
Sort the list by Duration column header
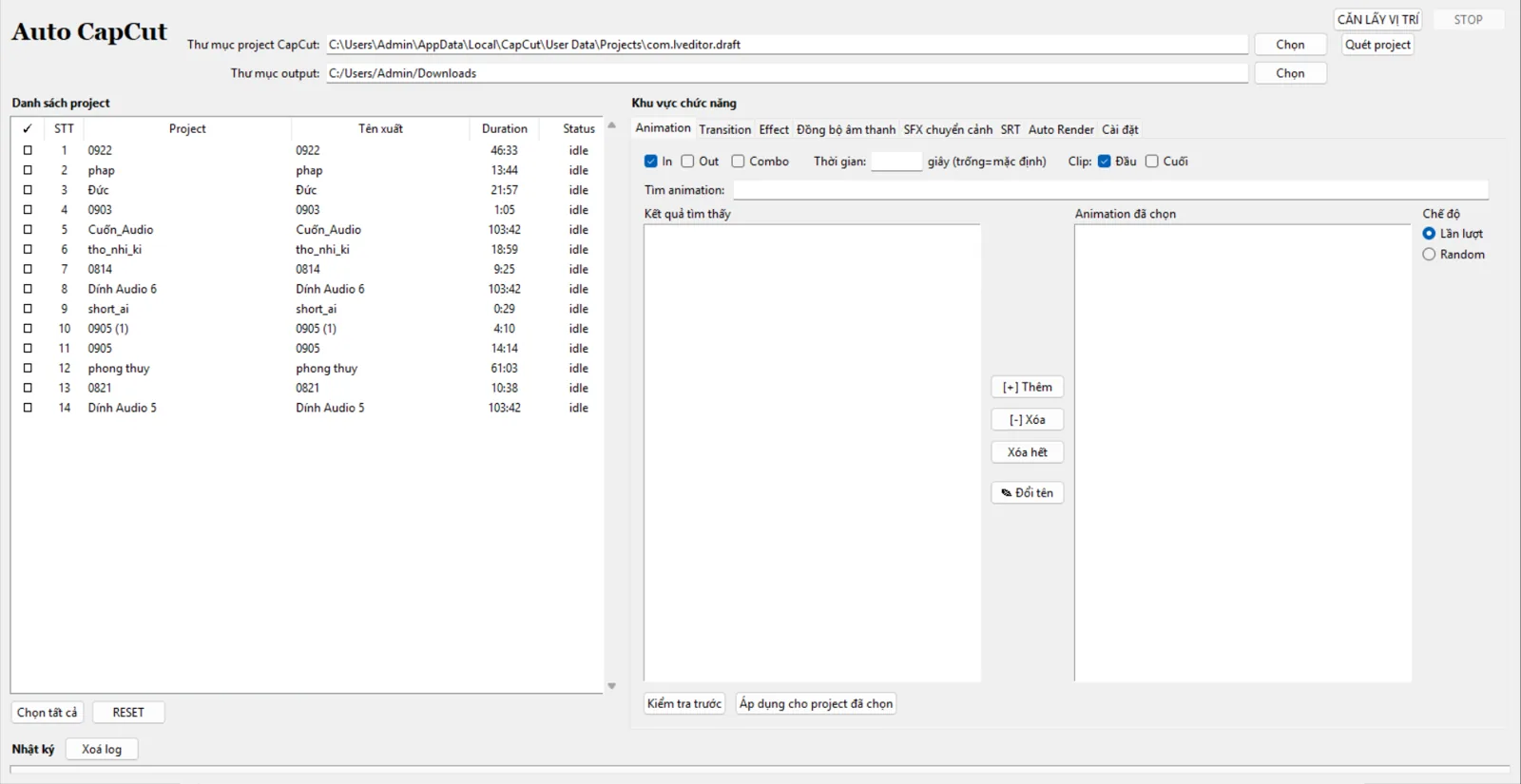point(504,129)
